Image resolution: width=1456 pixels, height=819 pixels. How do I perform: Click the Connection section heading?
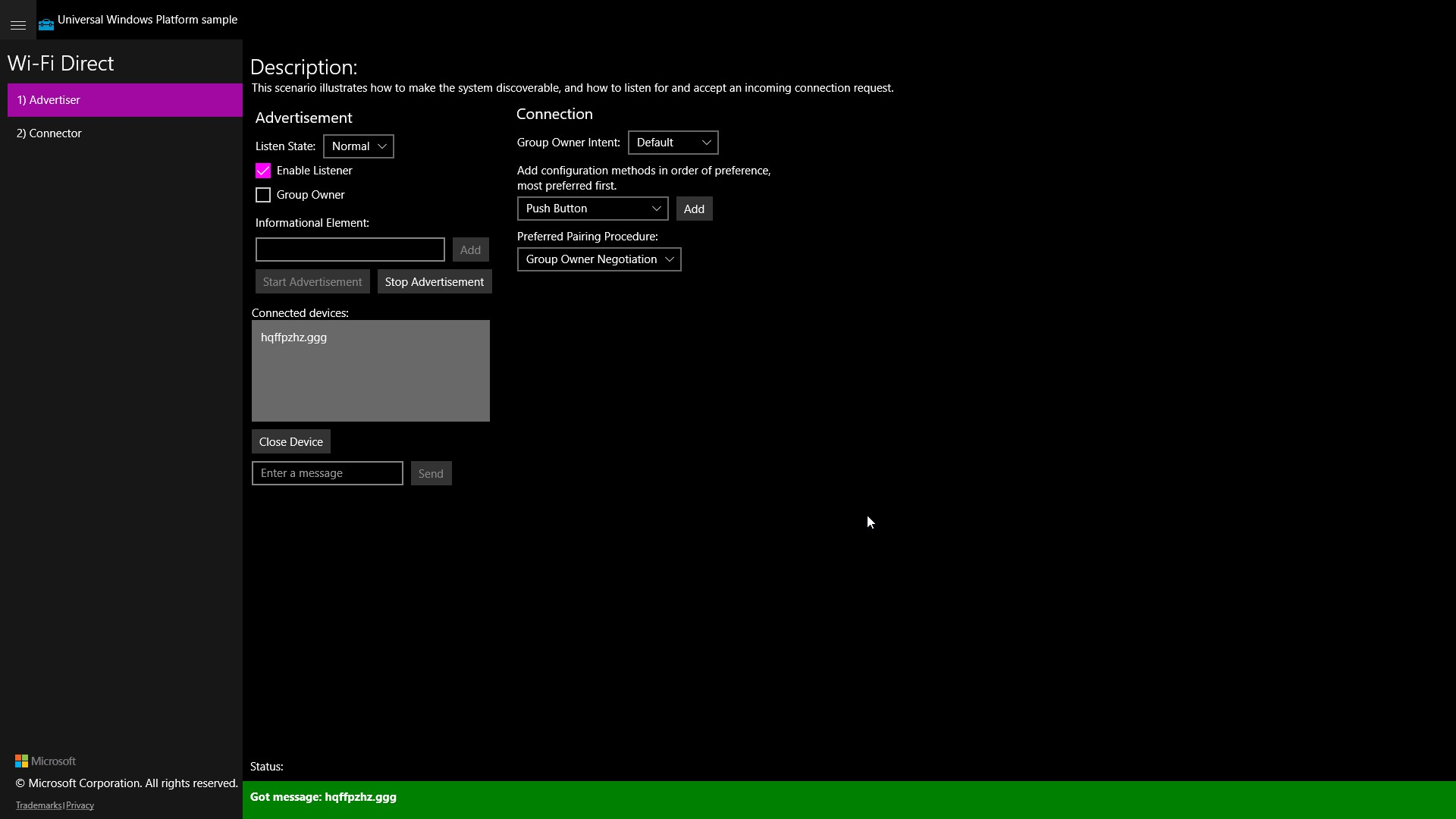[x=554, y=114]
